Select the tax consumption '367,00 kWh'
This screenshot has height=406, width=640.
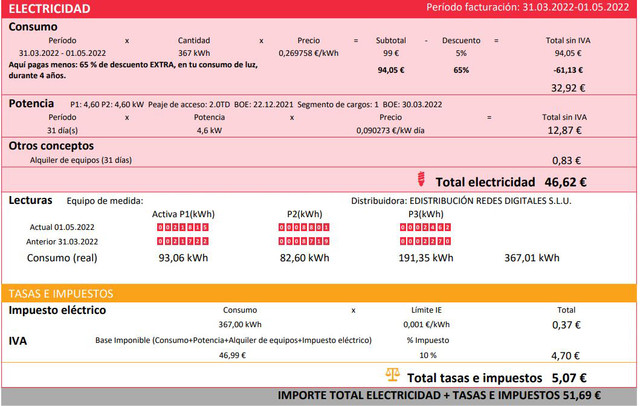pos(240,325)
